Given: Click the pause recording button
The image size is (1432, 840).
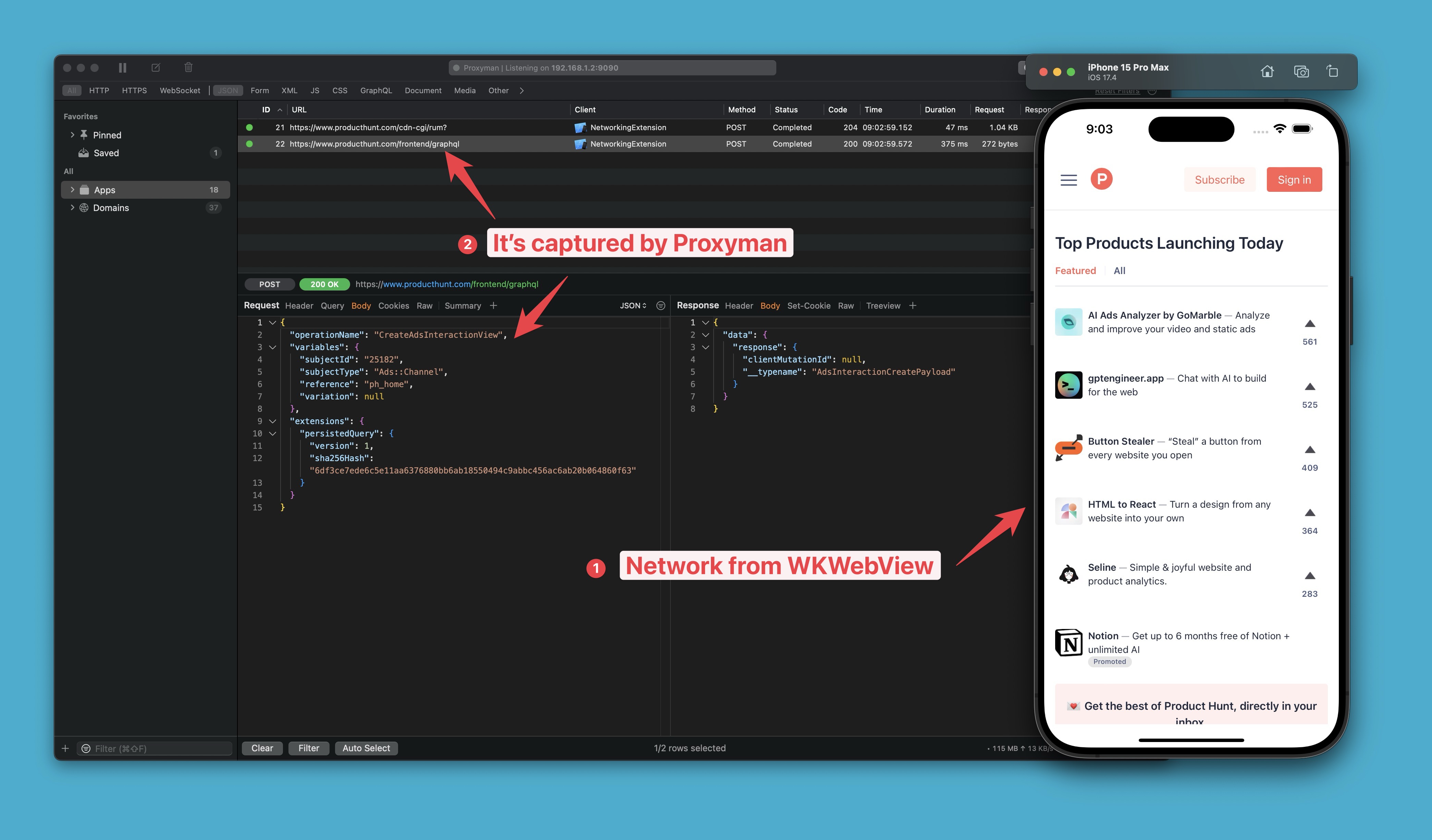Looking at the screenshot, I should [x=122, y=67].
